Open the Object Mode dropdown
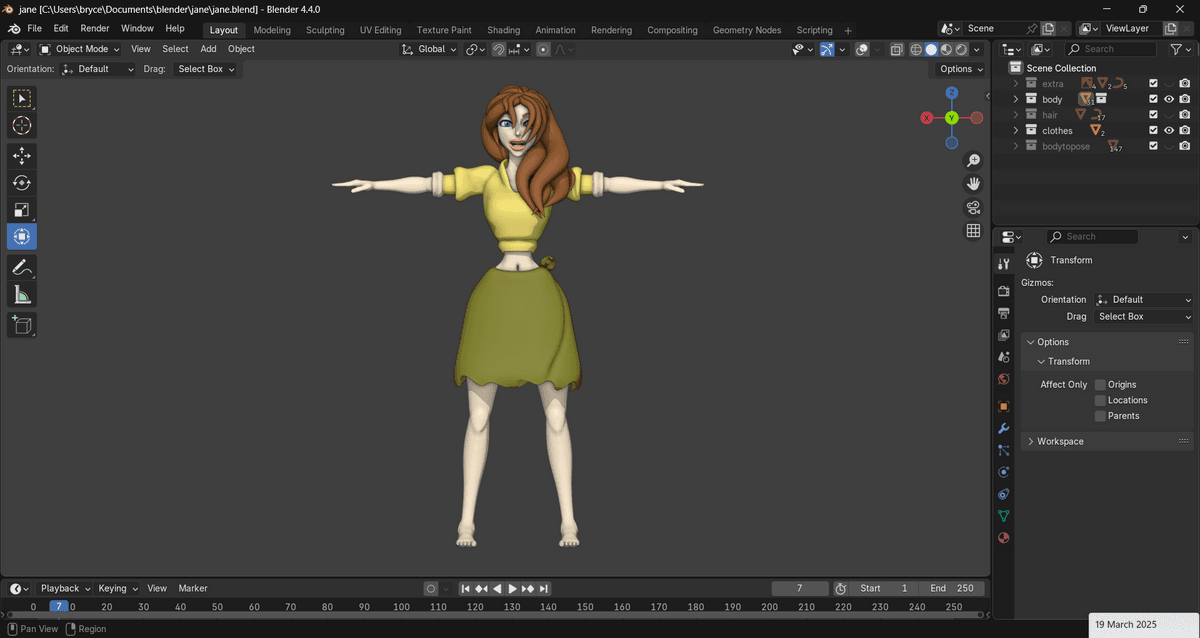This screenshot has width=1200, height=638. tap(80, 49)
